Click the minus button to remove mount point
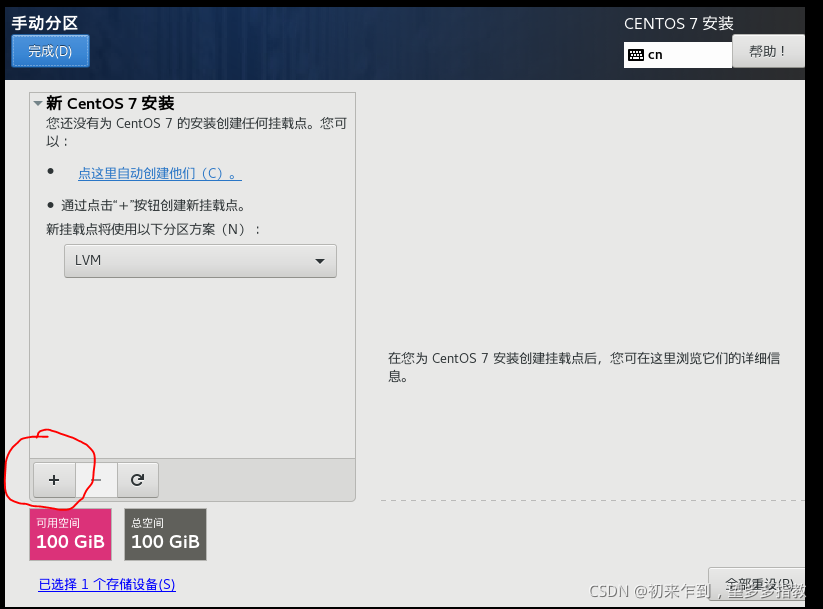Screen dimensions: 823x609 96,480
